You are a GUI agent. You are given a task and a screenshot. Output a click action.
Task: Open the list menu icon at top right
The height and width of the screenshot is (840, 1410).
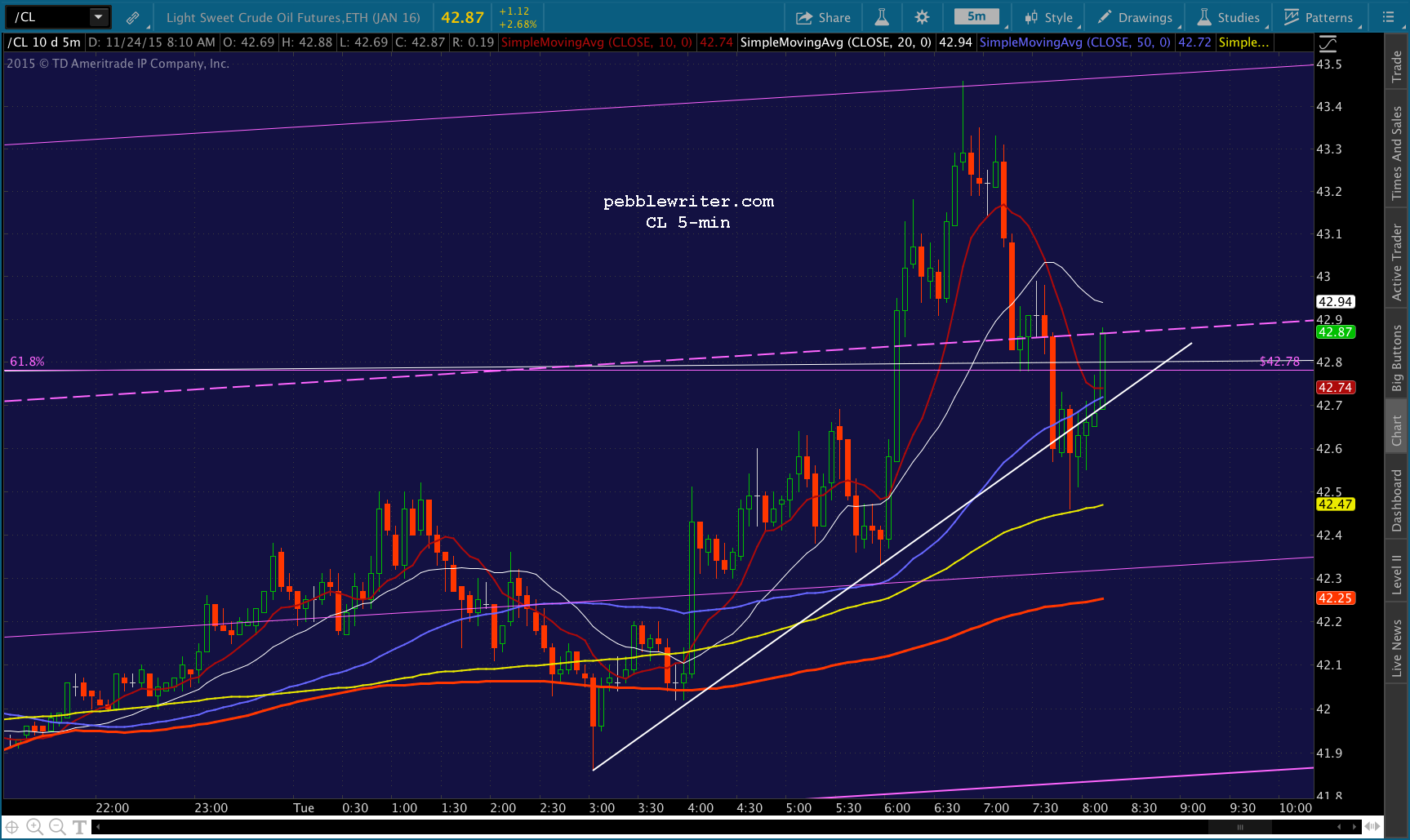(1388, 17)
